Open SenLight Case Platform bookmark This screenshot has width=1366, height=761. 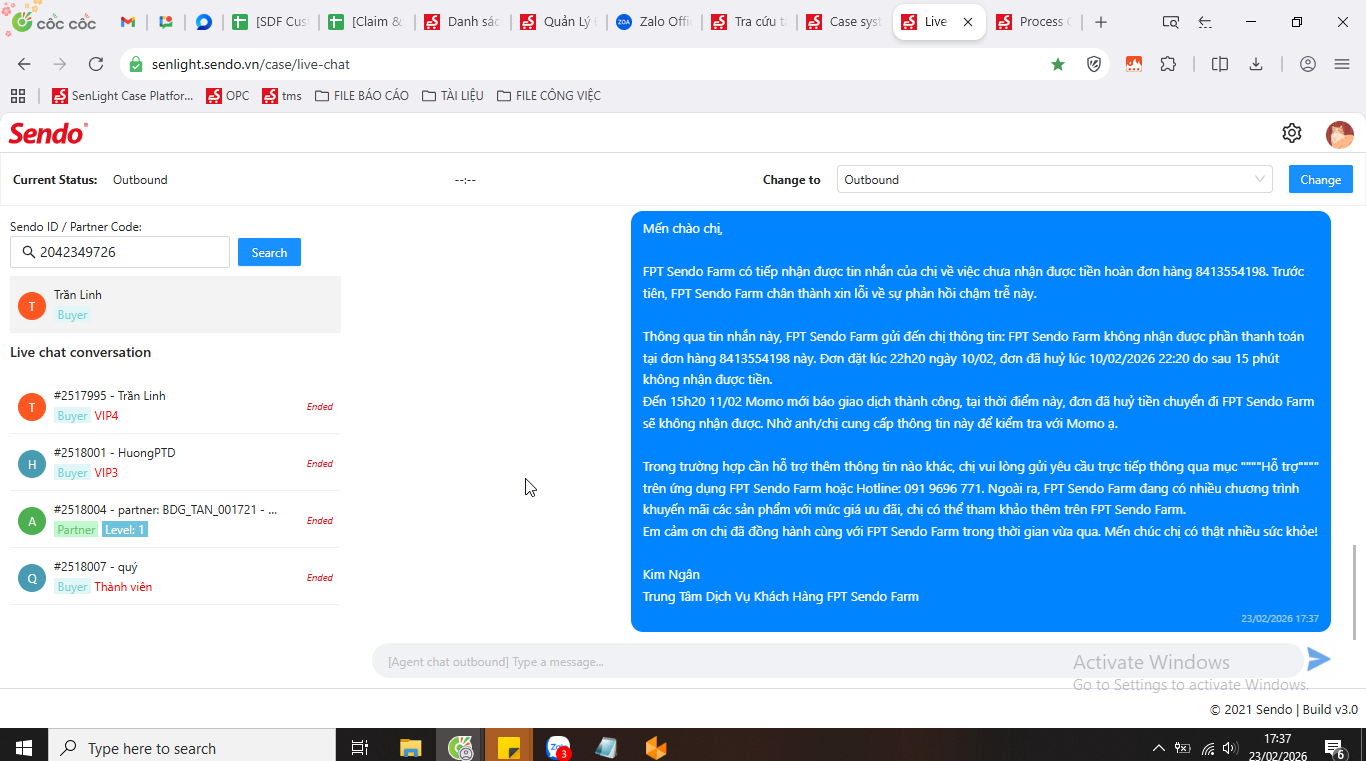click(x=123, y=96)
